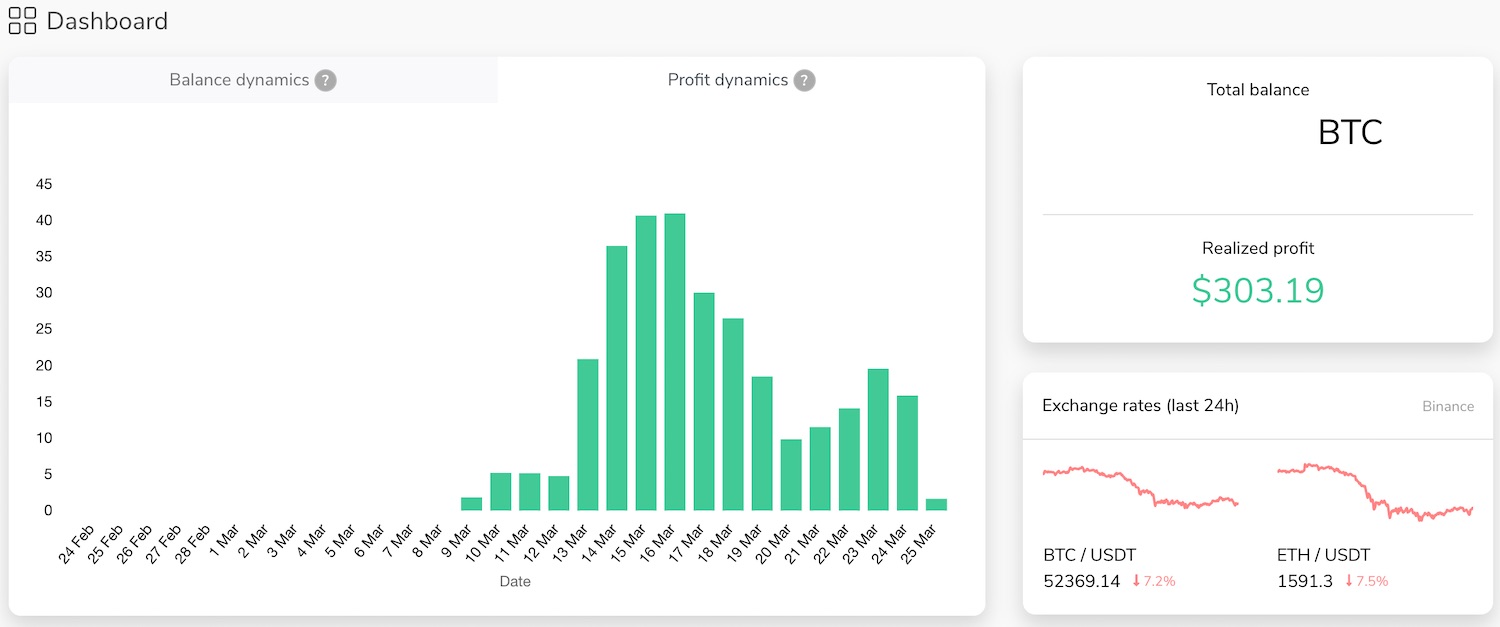
Task: Select the 13 Mar profit bar
Action: pos(588,434)
